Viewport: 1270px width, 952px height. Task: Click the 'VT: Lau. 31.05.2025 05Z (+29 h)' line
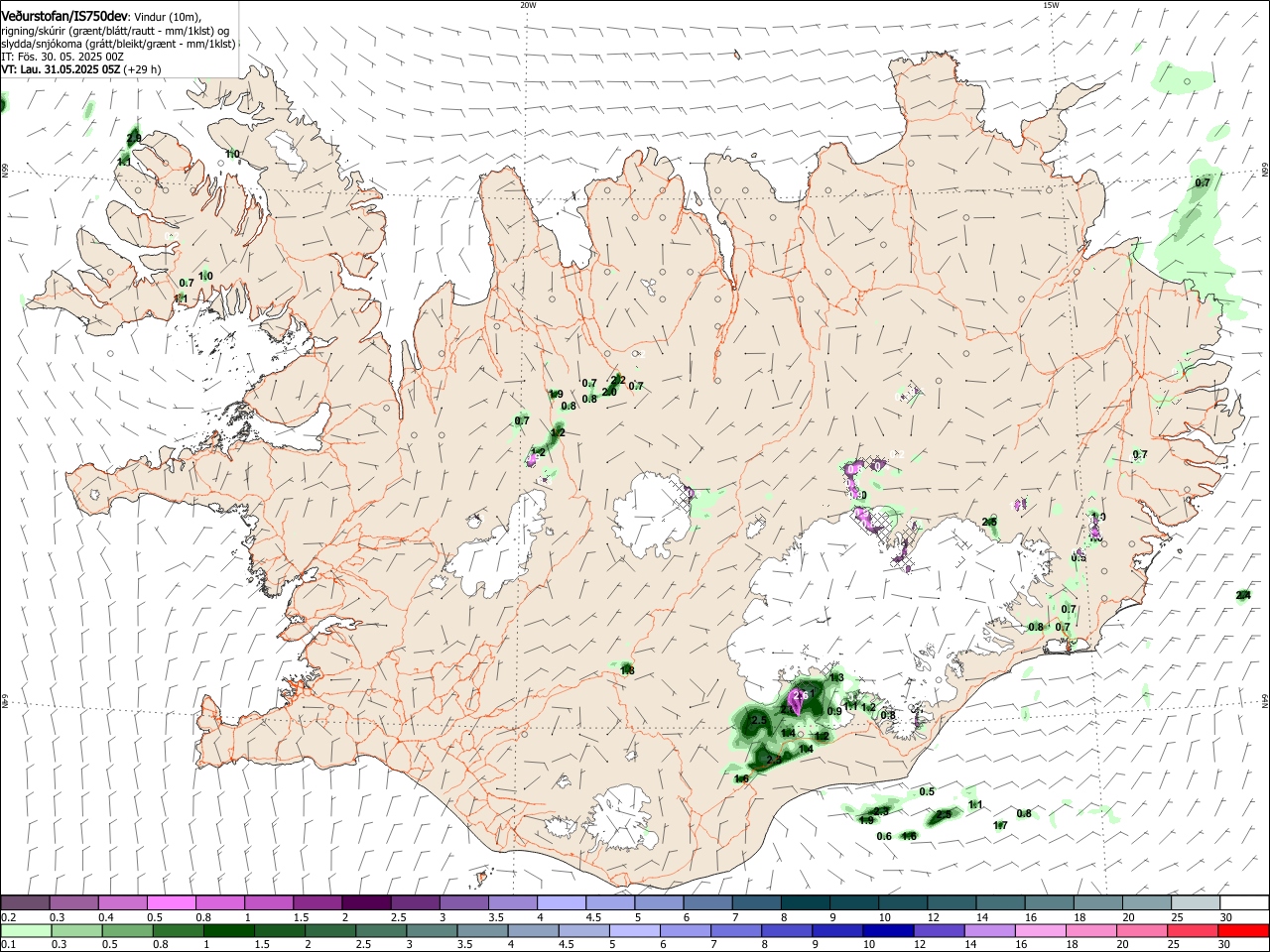point(80,70)
